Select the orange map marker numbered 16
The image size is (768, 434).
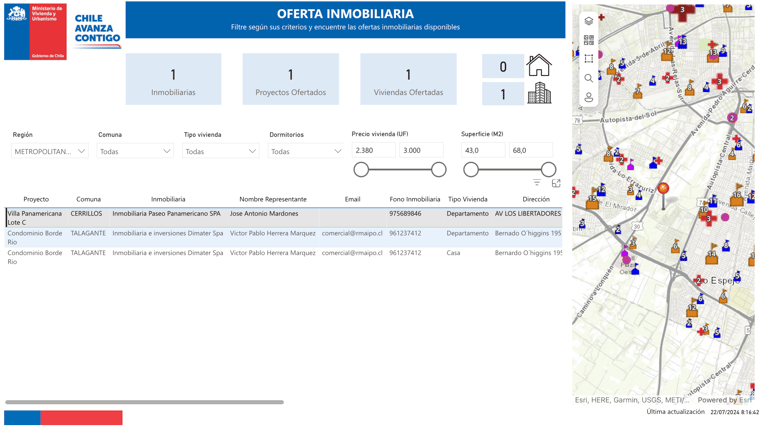tap(737, 196)
